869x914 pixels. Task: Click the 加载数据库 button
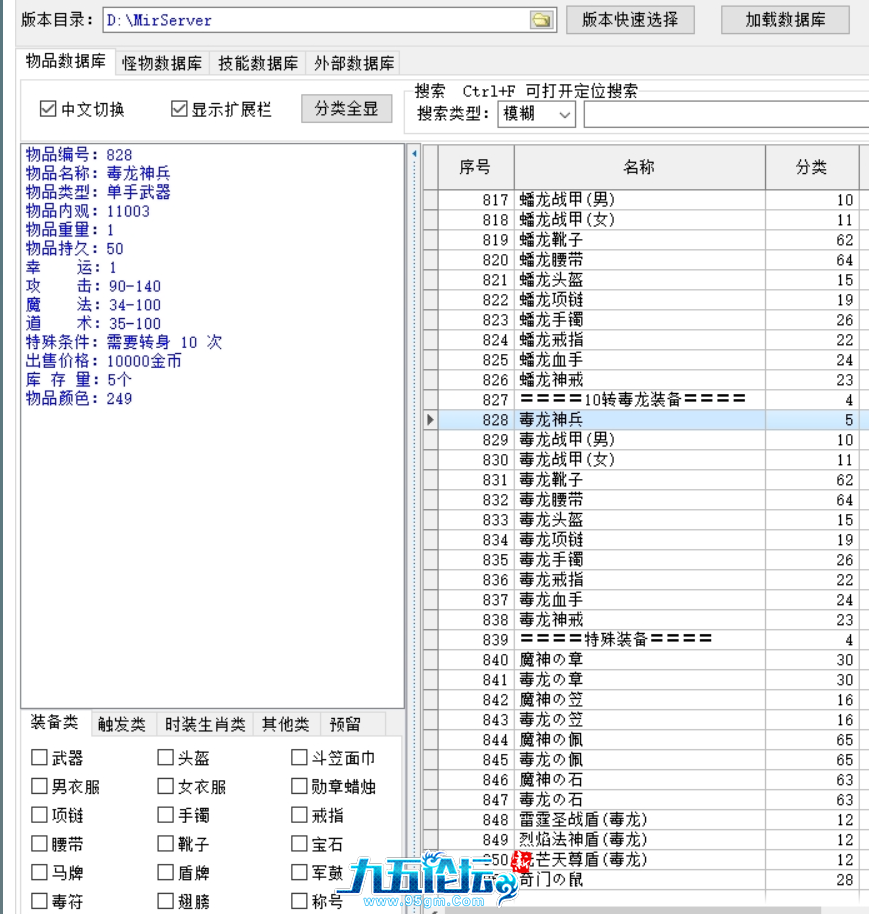(x=785, y=20)
